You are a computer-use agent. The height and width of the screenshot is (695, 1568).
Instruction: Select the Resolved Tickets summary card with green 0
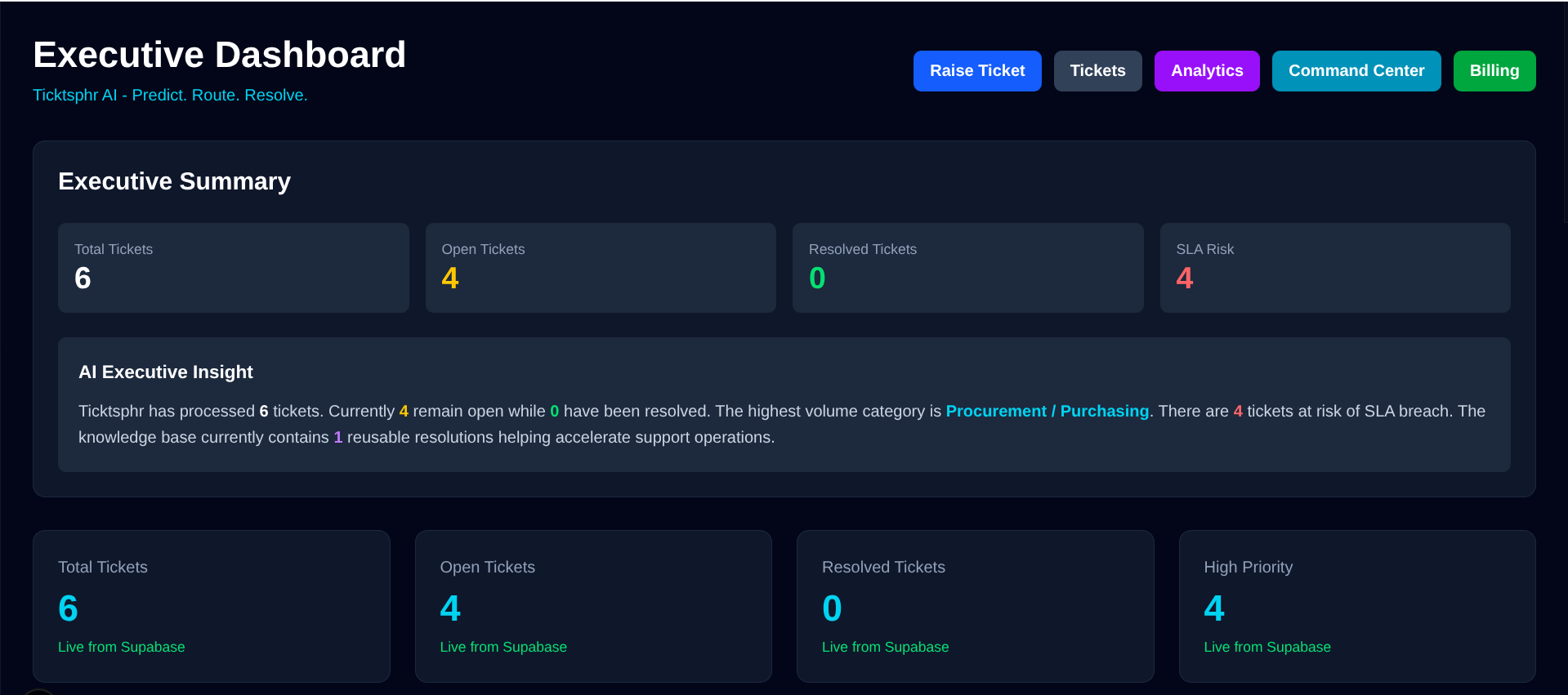click(967, 268)
